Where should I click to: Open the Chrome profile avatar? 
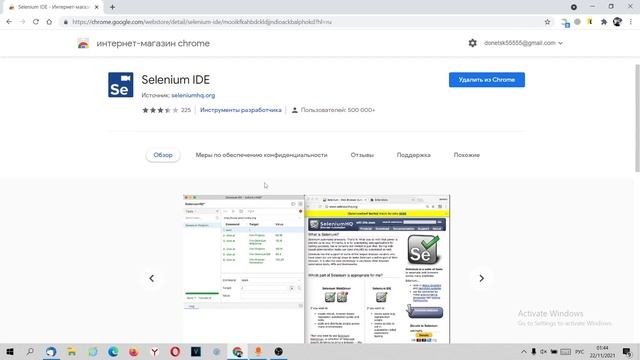tap(617, 22)
